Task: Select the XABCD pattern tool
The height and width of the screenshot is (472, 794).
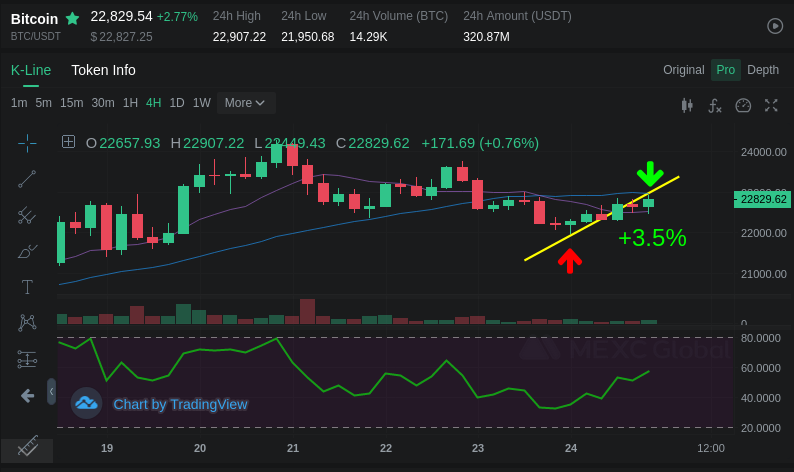Action: tap(27, 323)
